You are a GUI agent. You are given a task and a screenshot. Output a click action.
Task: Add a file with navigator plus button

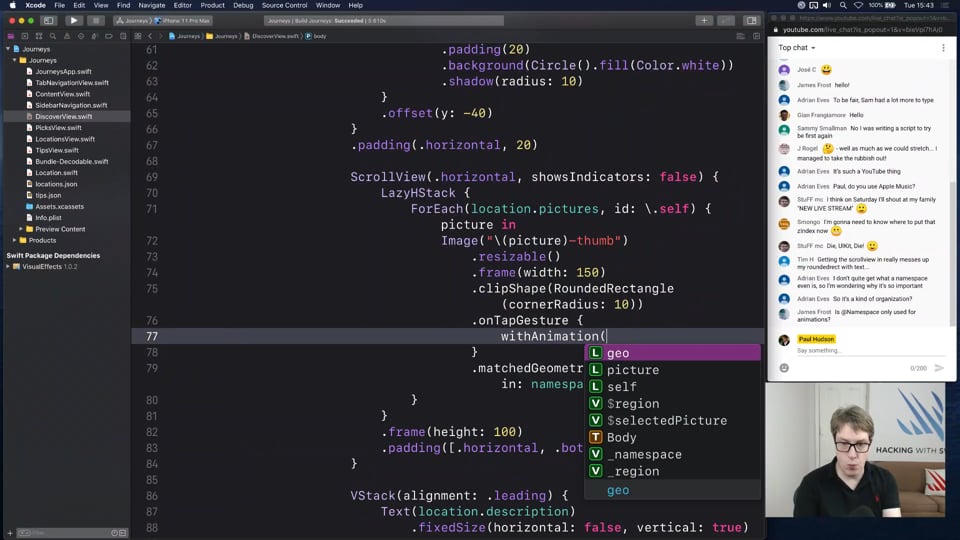point(10,533)
